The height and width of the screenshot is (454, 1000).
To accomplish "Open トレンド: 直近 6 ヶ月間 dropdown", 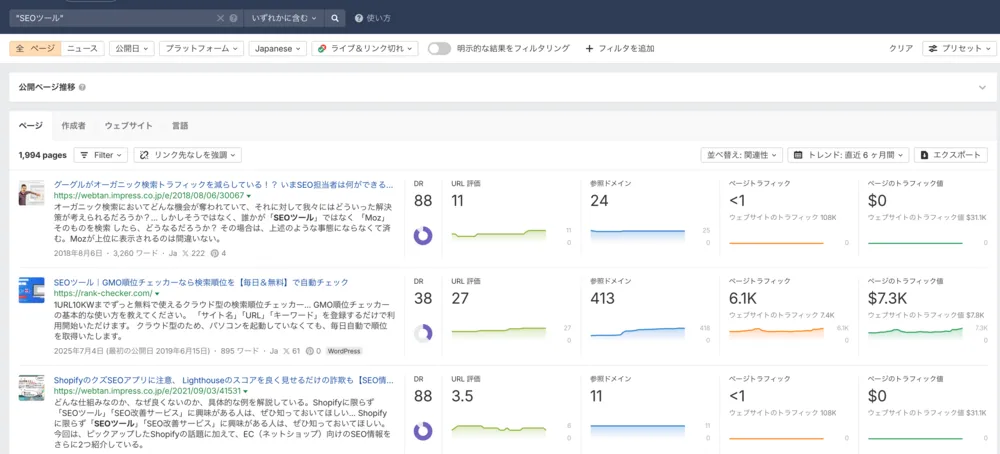I will tap(848, 155).
